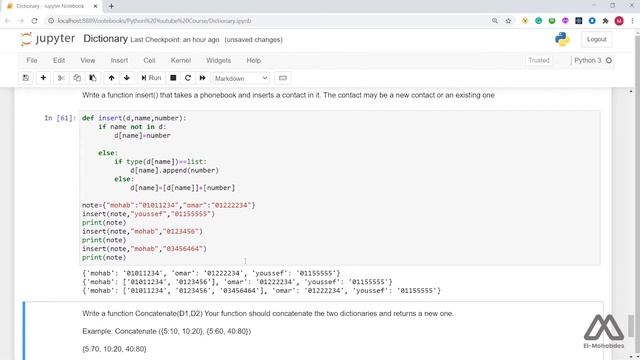The height and width of the screenshot is (360, 640).
Task: Bookmark this page with the star icon
Action: [x=508, y=20]
